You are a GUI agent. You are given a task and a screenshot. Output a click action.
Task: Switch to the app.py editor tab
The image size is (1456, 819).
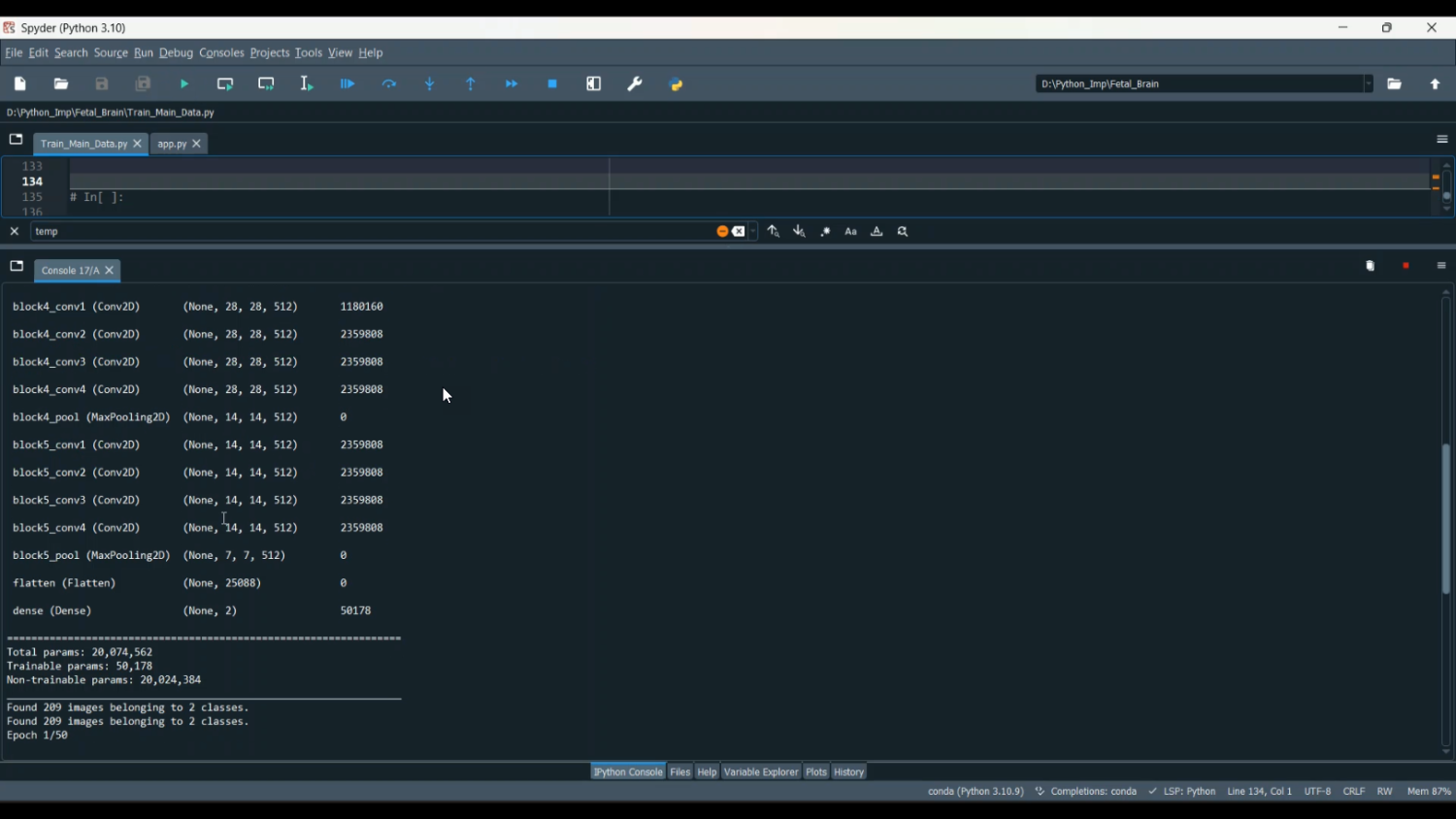coord(172,145)
